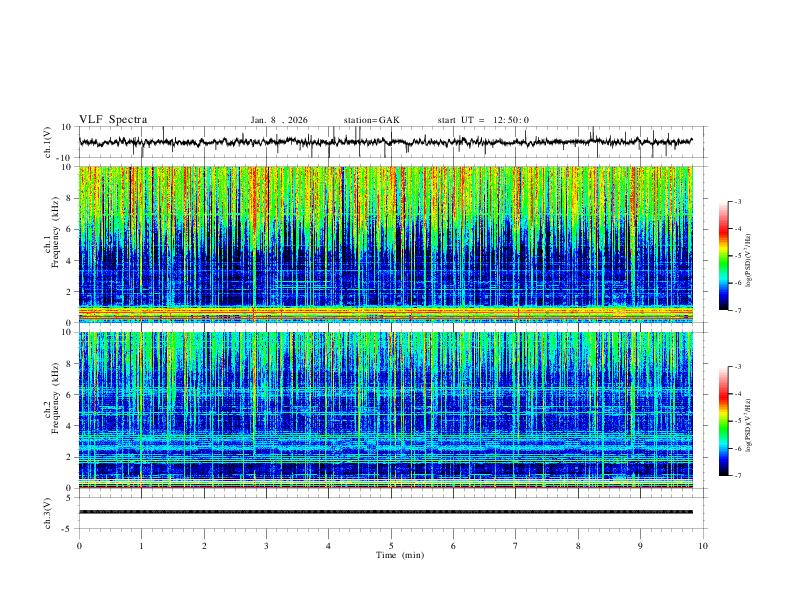Viewport: 792px width, 612px height.
Task: Click the red-yellow low-frequency band in ch.1 spectrogram
Action: tap(385, 312)
